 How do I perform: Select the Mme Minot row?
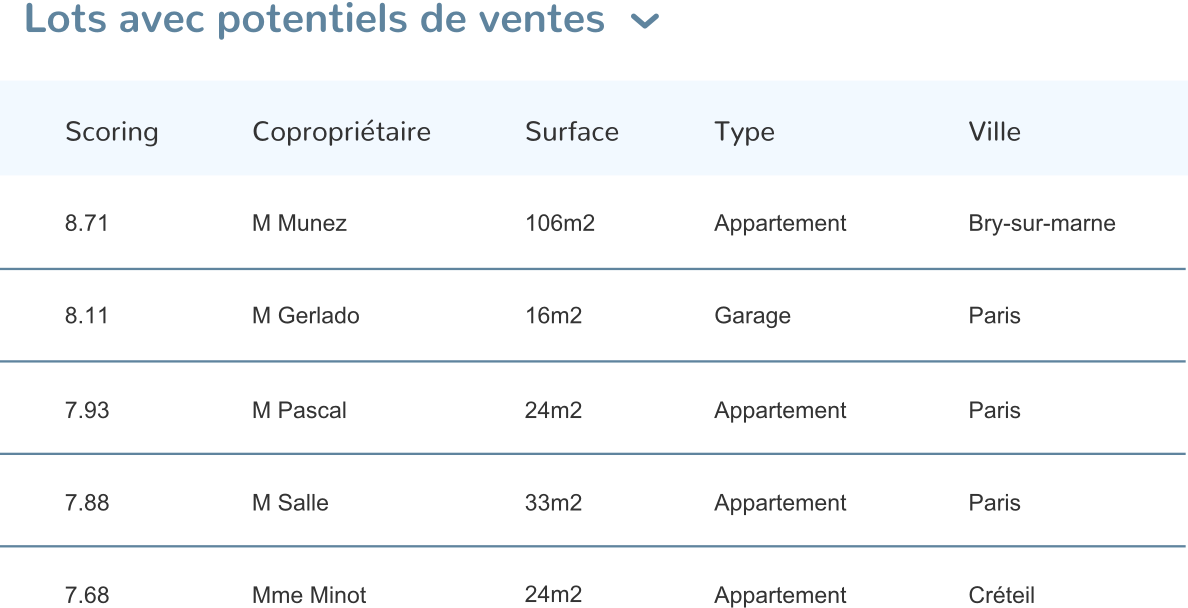pos(309,595)
